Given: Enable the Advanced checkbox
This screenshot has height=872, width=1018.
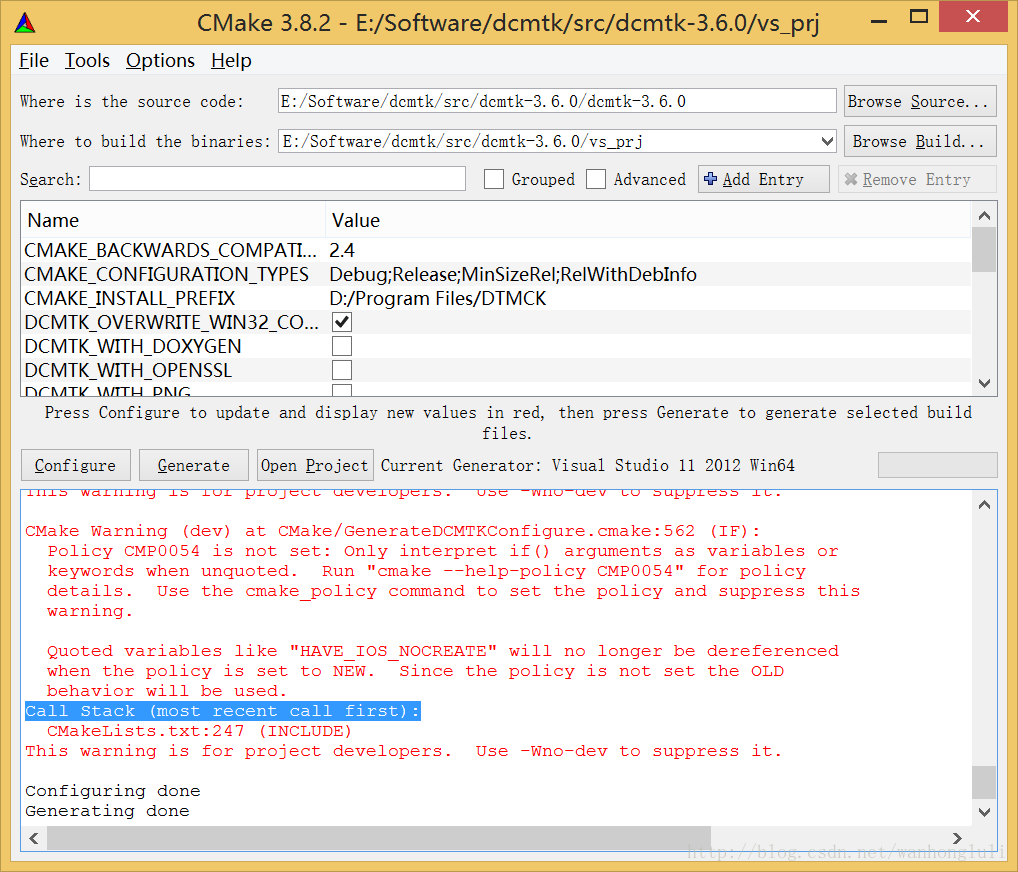Looking at the screenshot, I should coord(596,179).
